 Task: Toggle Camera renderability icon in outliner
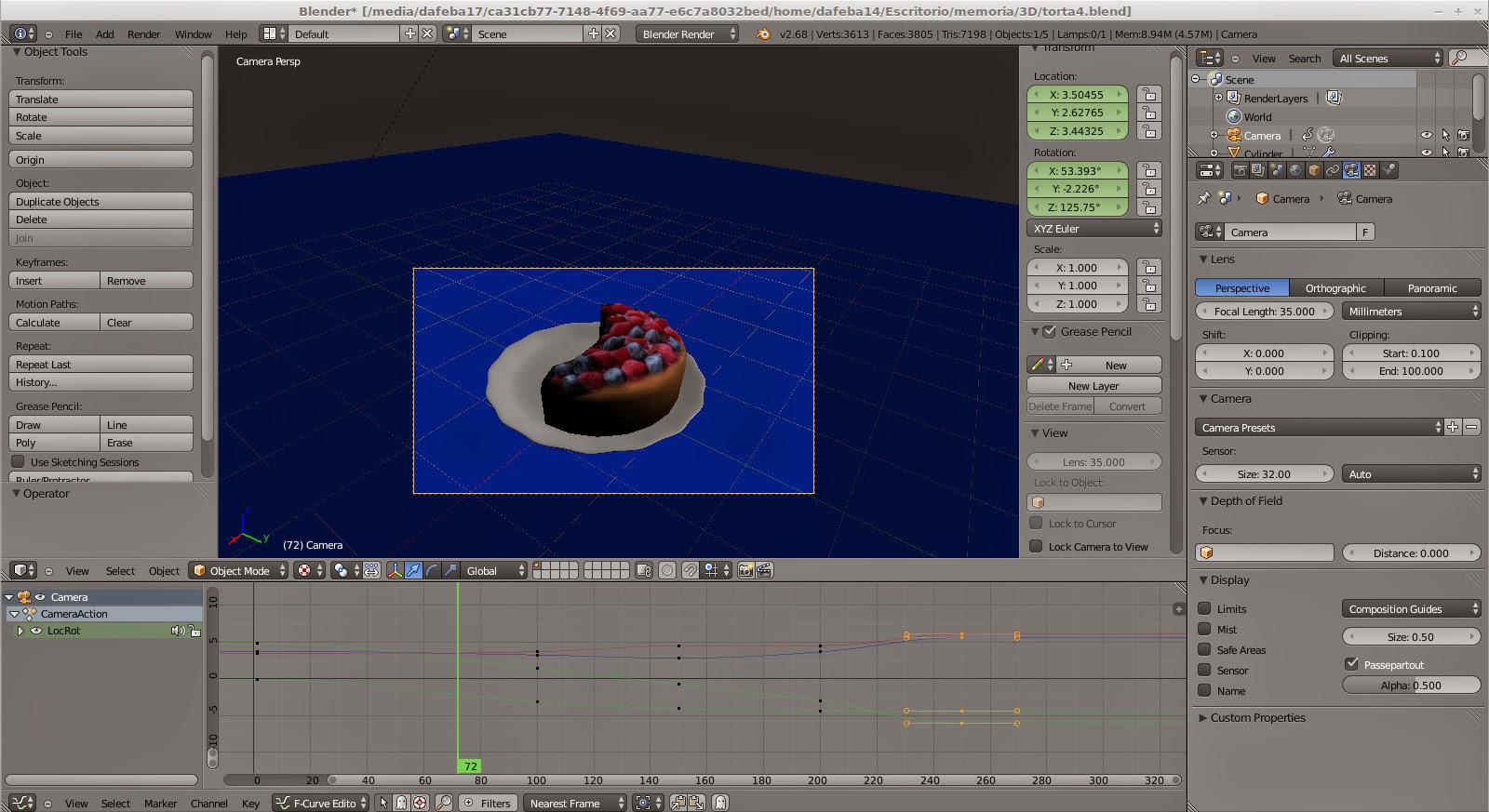pos(1463,135)
